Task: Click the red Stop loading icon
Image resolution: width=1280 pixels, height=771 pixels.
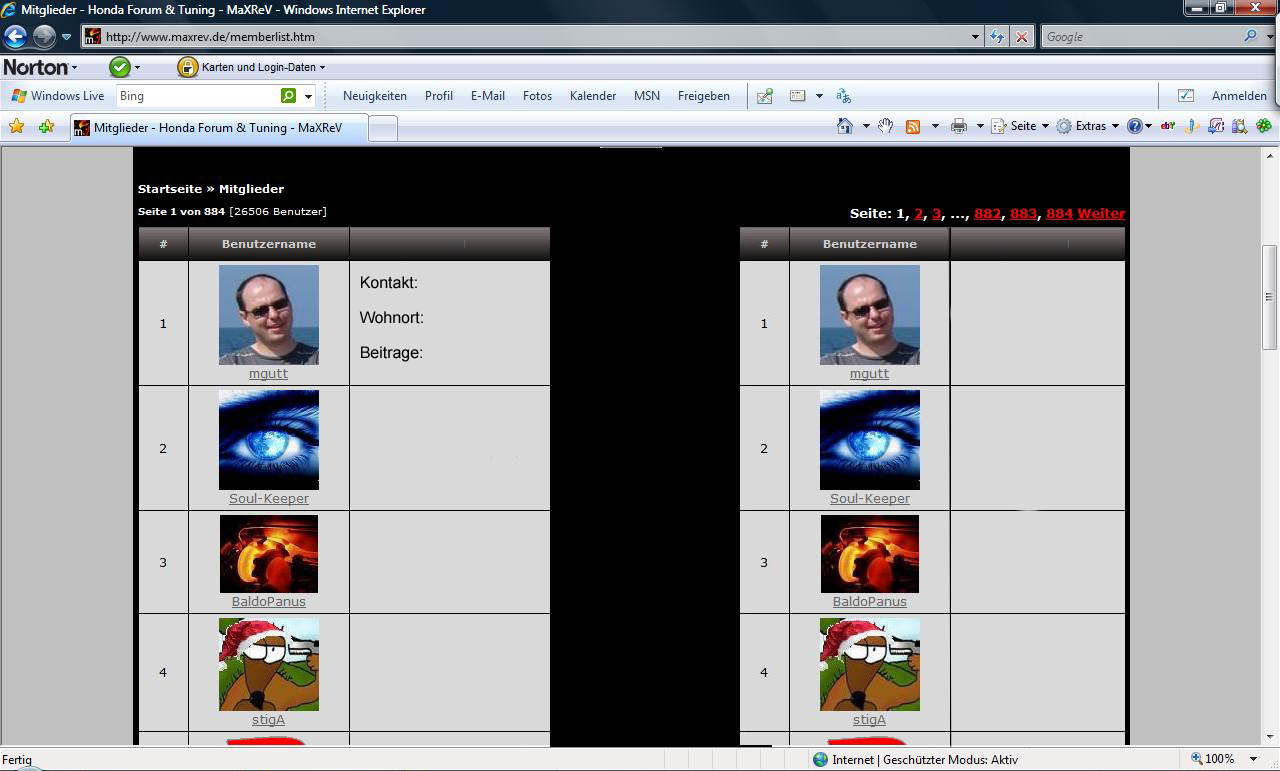Action: pyautogui.click(x=1021, y=37)
